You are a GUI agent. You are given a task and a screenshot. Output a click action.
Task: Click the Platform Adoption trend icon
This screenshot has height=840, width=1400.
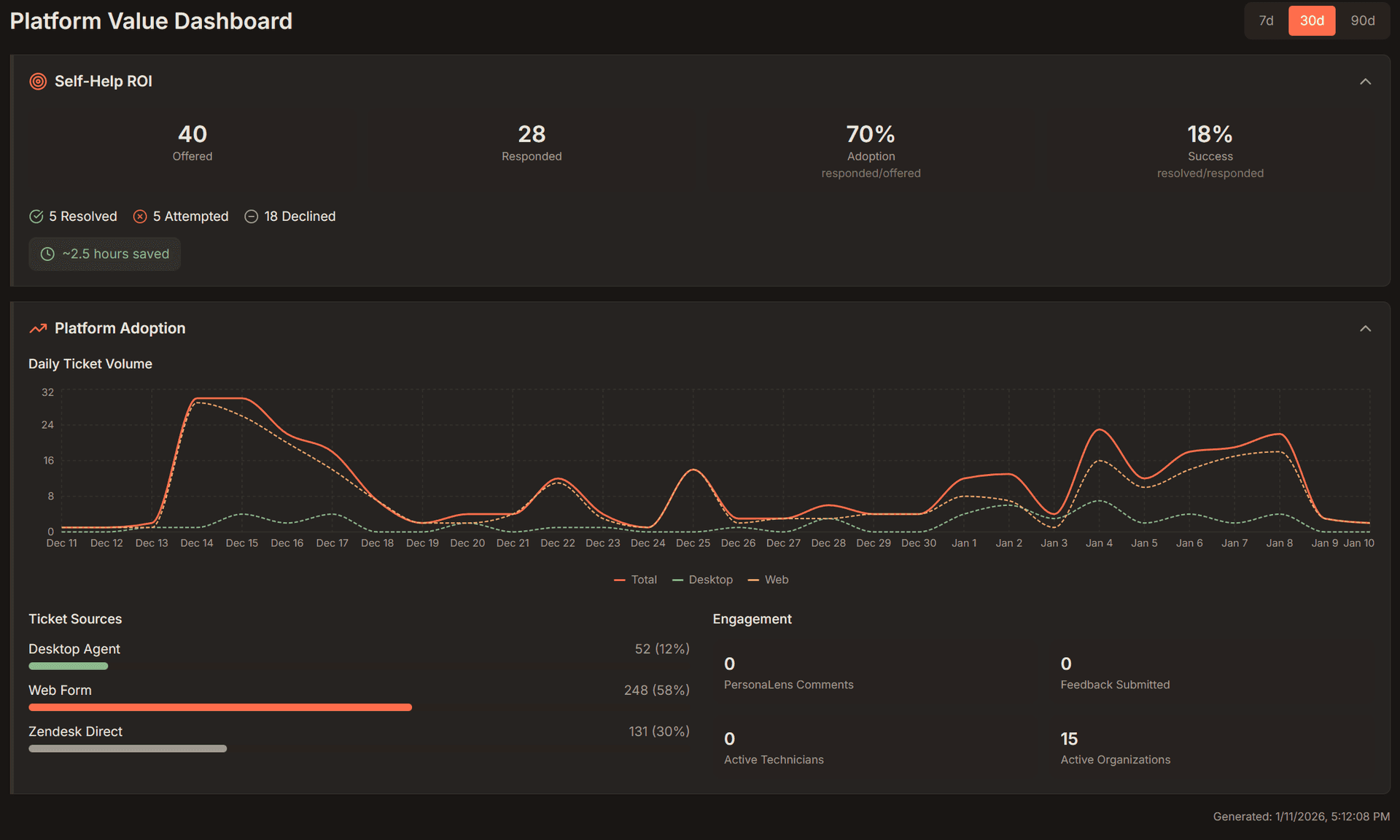(37, 328)
